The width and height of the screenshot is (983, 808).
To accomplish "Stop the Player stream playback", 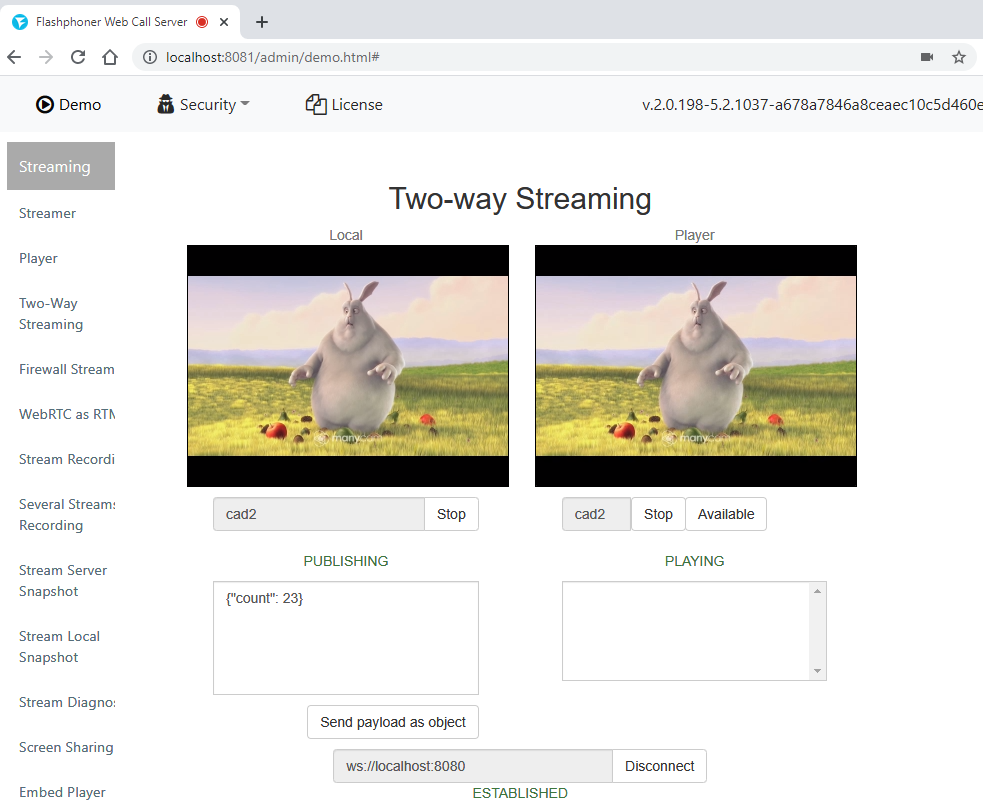I will (658, 514).
